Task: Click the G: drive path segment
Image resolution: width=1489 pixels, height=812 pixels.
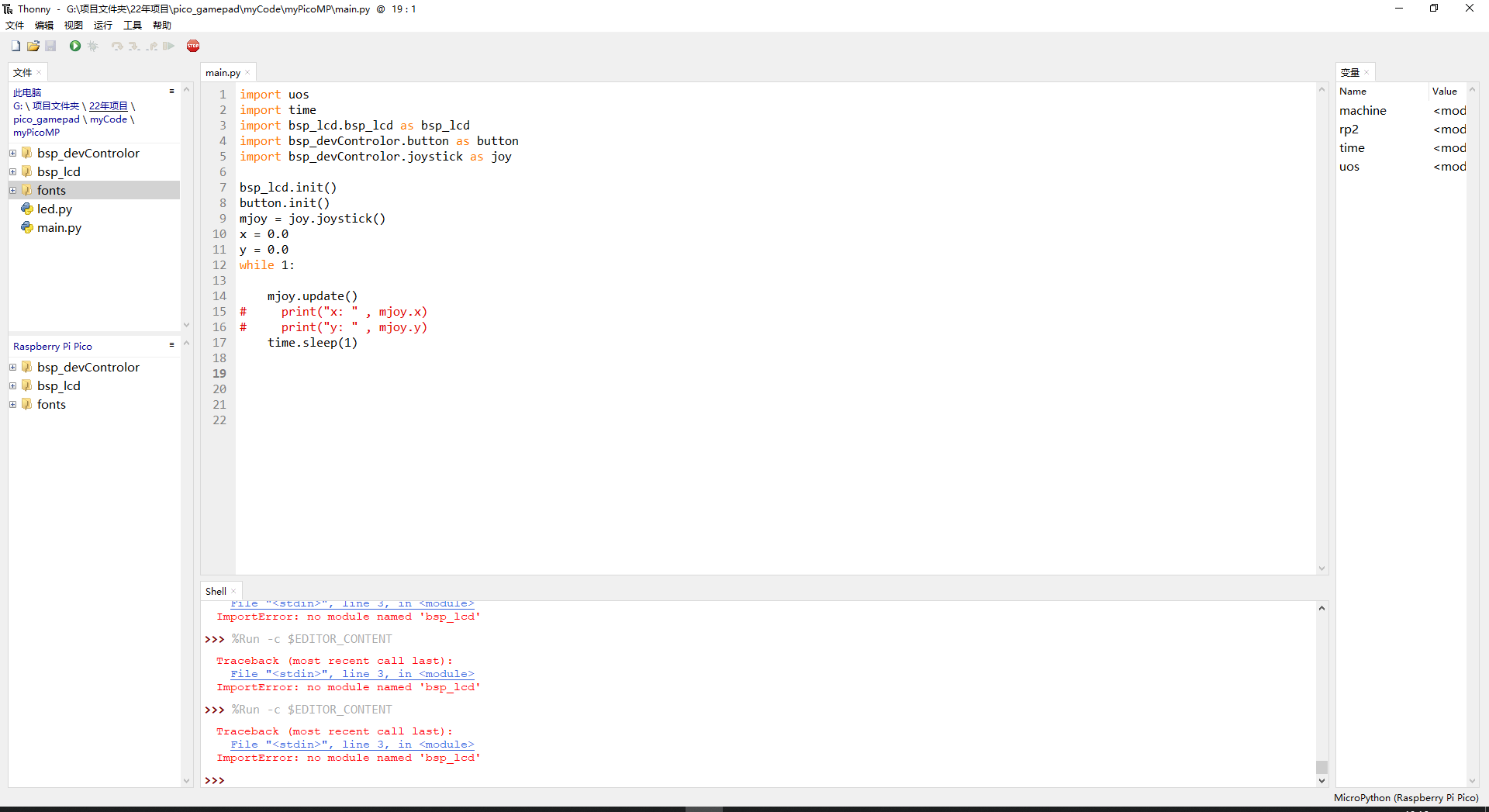Action: point(18,106)
